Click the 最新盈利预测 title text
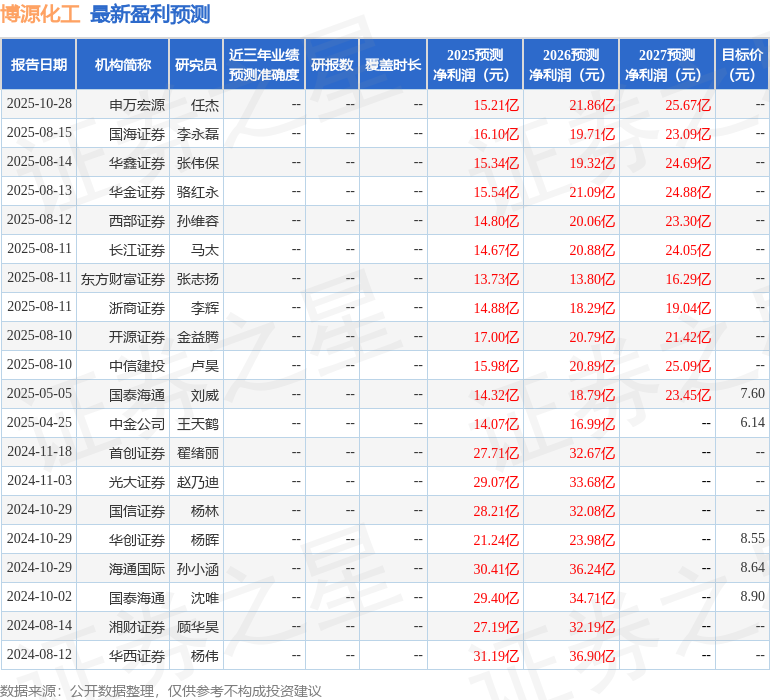This screenshot has height=700, width=770. [150, 14]
